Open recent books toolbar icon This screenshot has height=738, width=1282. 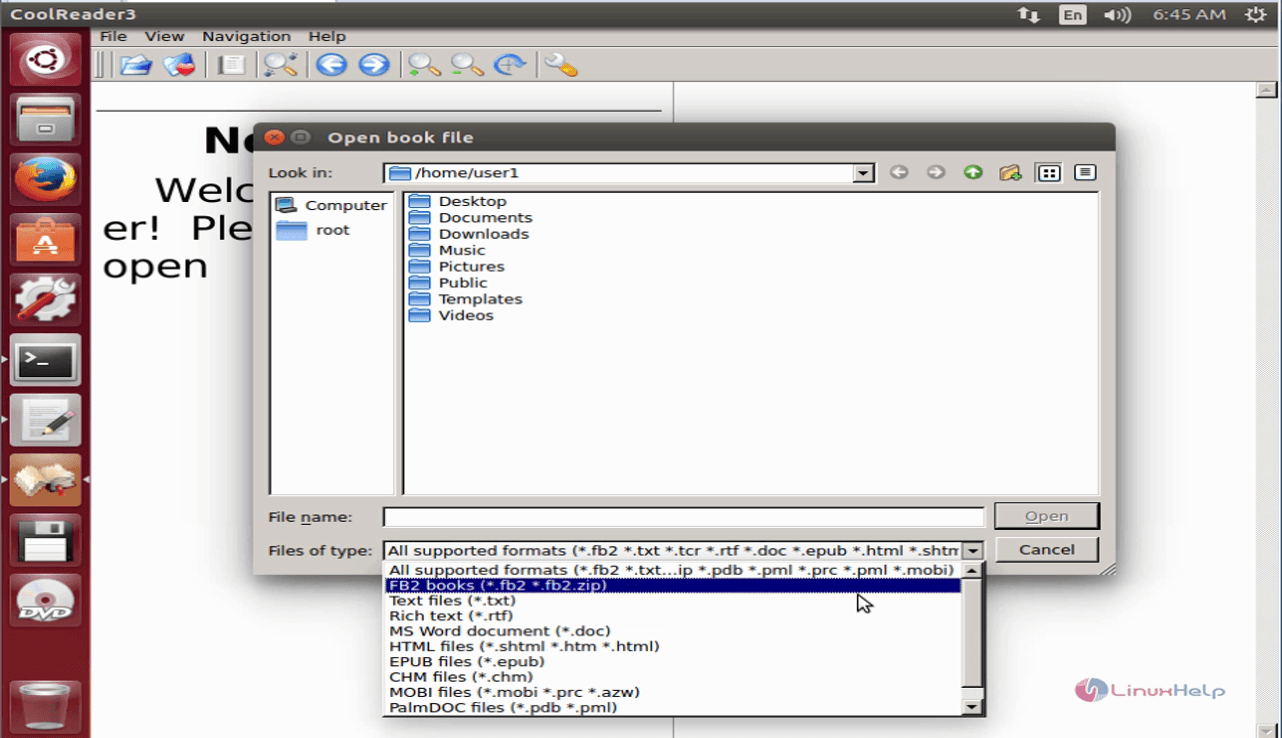[x=180, y=65]
